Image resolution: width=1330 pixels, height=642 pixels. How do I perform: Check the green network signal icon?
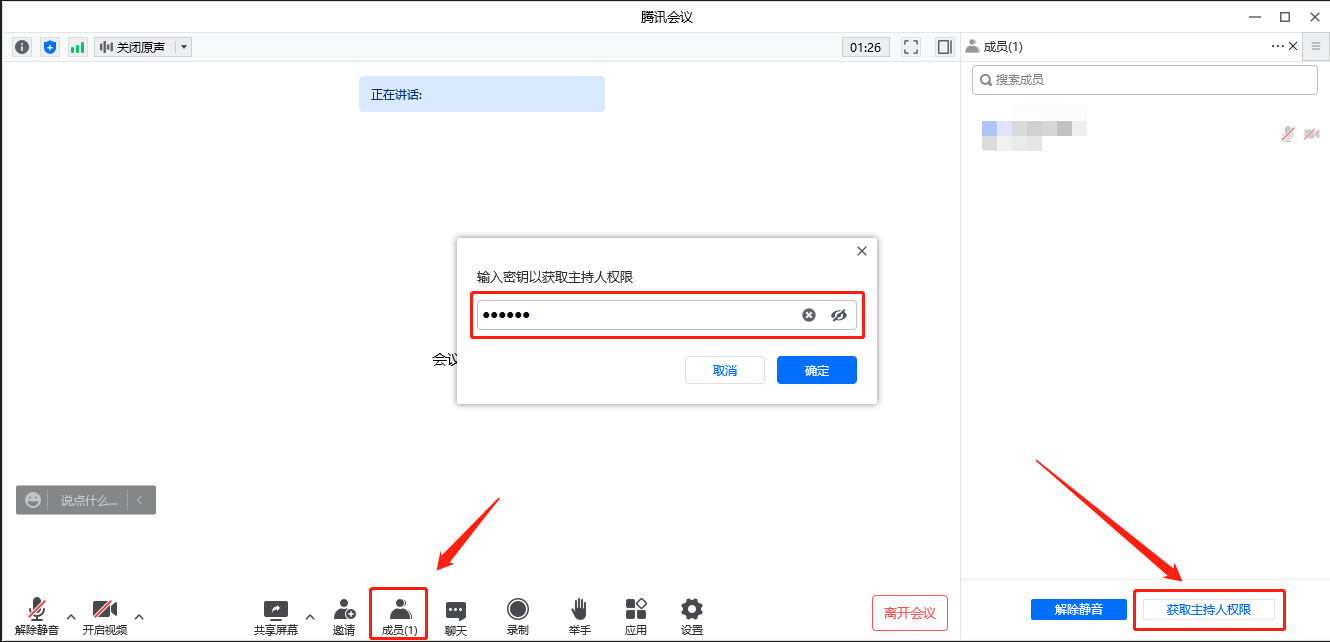(x=78, y=47)
